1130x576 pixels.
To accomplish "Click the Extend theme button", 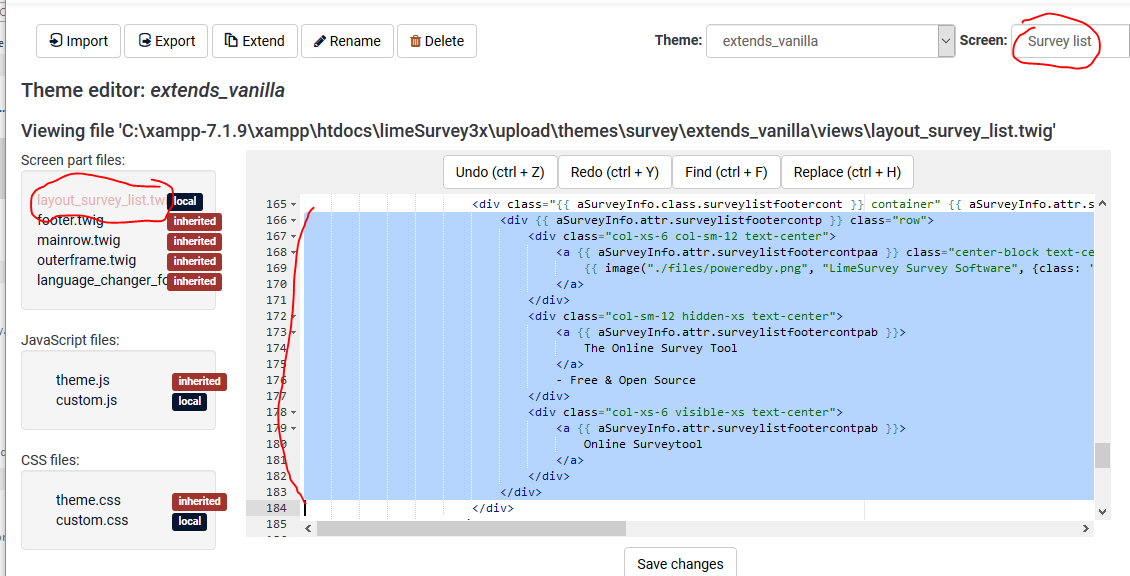I will (x=254, y=41).
